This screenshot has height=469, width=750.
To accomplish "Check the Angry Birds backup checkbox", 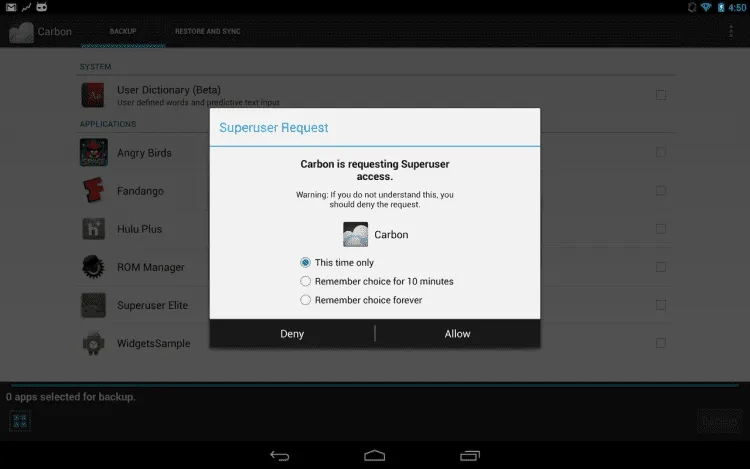I will click(x=661, y=153).
